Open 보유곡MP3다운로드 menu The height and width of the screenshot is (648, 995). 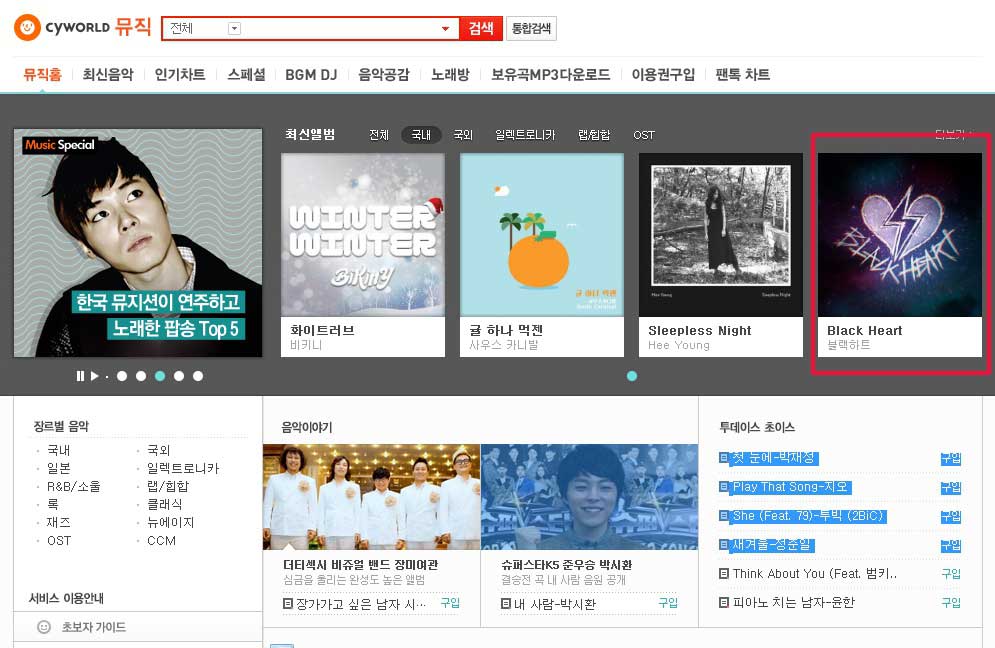551,75
